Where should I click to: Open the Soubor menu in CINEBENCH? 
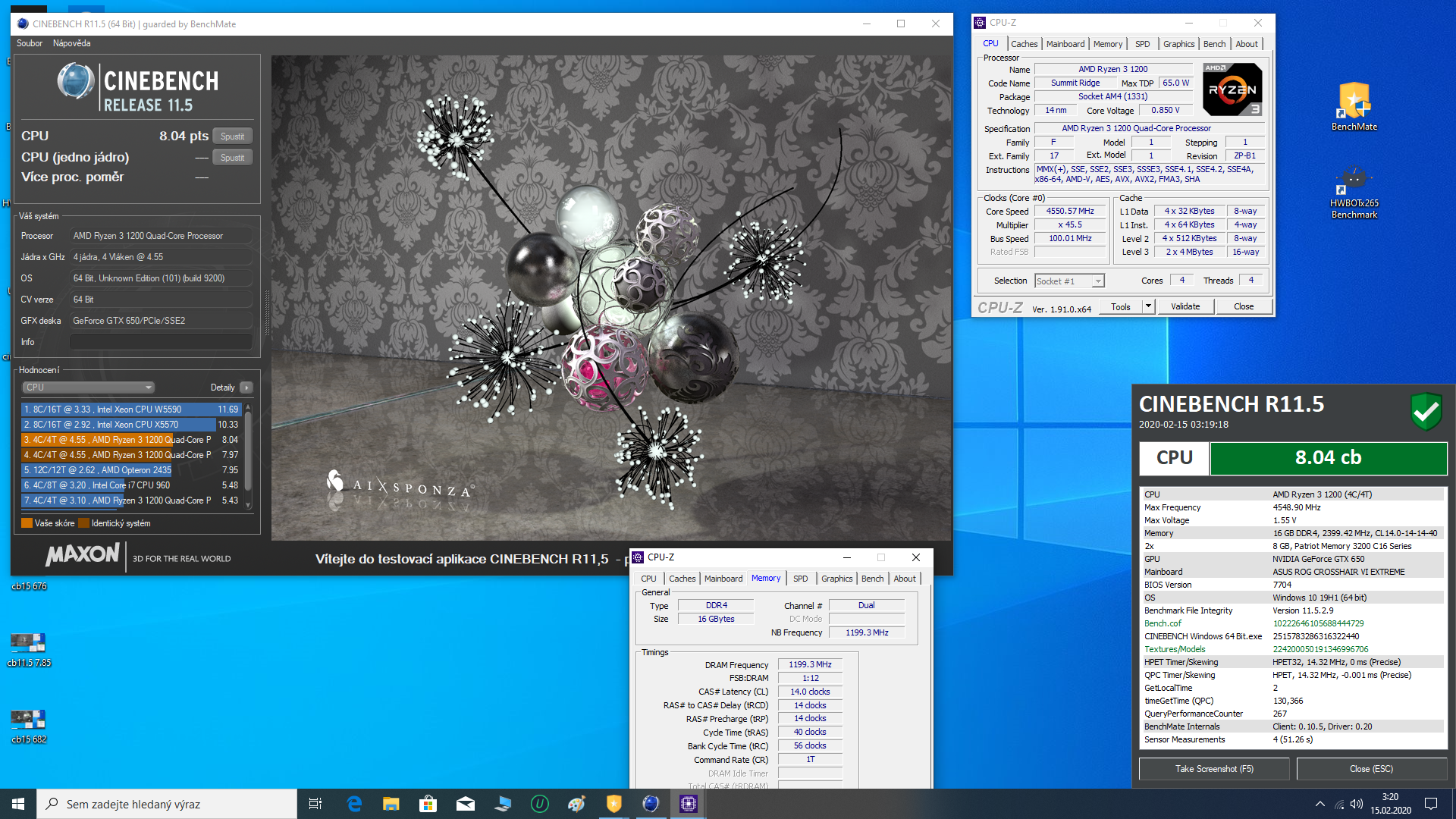pyautogui.click(x=30, y=43)
